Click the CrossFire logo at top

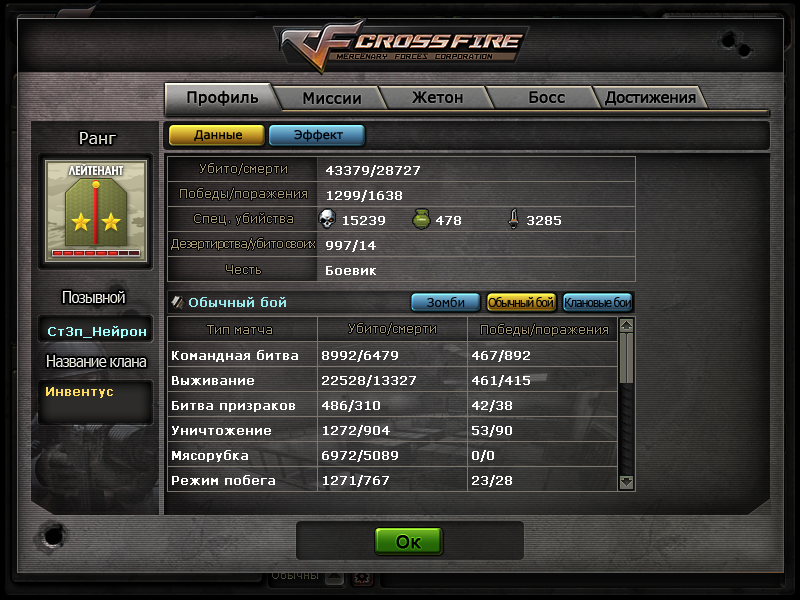(402, 45)
